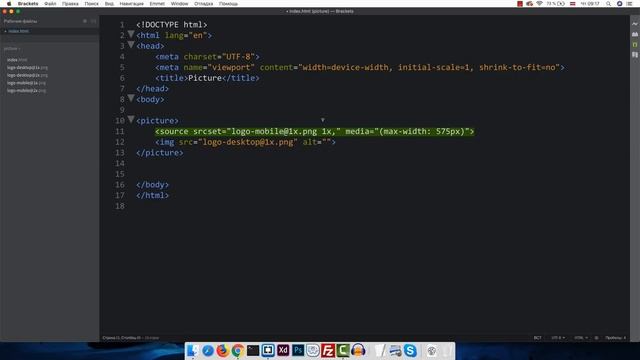This screenshot has height=360, width=640.
Task: Open the green C app in dock
Action: click(343, 351)
